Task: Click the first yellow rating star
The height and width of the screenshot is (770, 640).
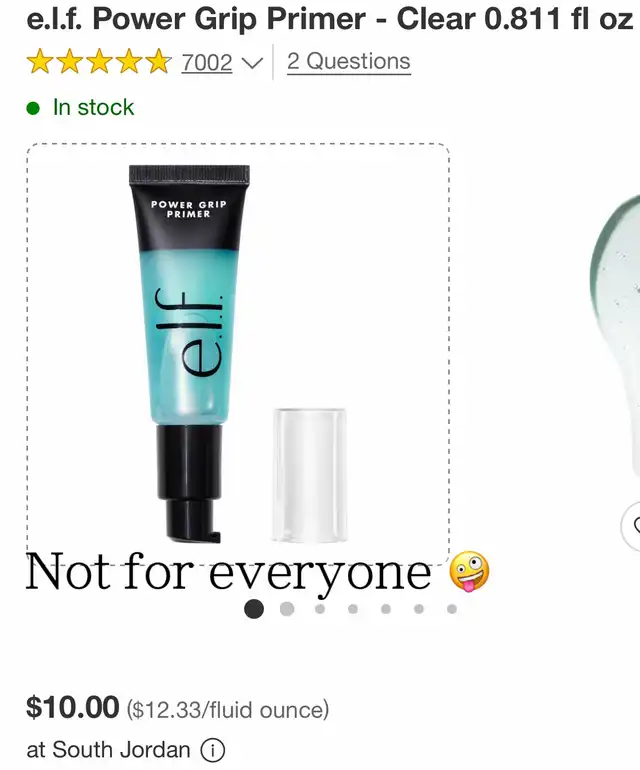Action: point(40,61)
